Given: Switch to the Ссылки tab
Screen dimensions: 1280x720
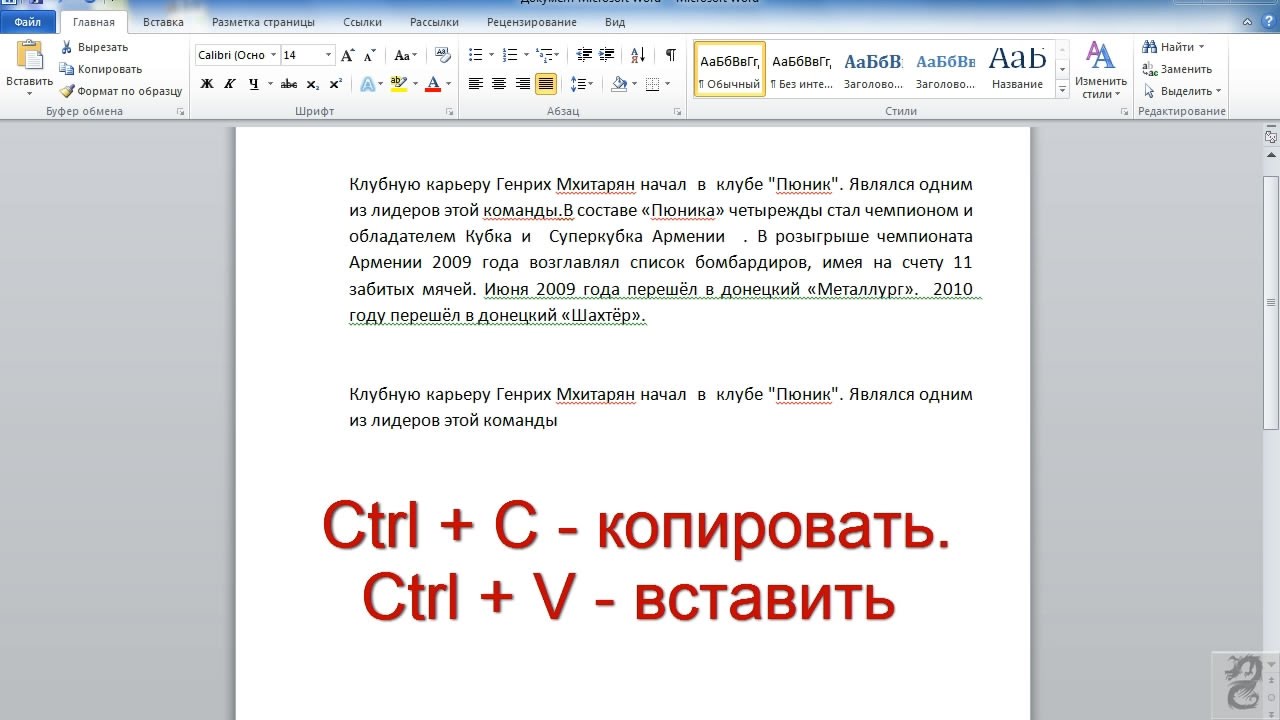Looking at the screenshot, I should [362, 21].
